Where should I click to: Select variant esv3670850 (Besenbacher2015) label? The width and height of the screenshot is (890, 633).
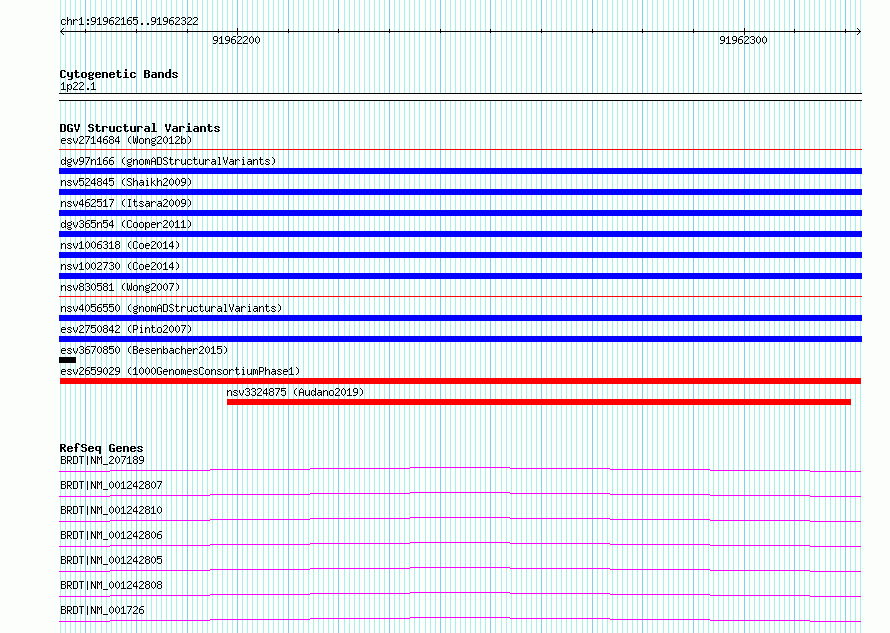tap(144, 350)
